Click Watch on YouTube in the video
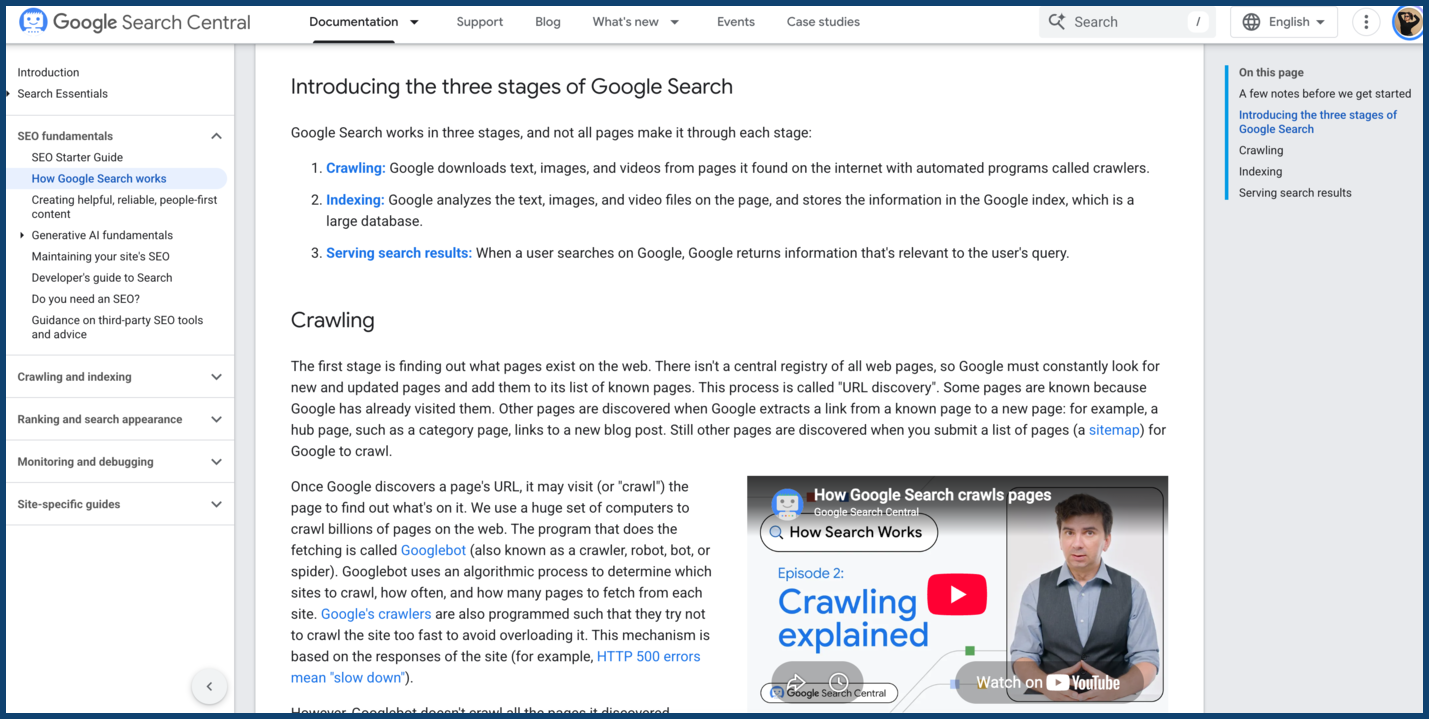Screen dimensions: 1429x719 coord(1047,683)
